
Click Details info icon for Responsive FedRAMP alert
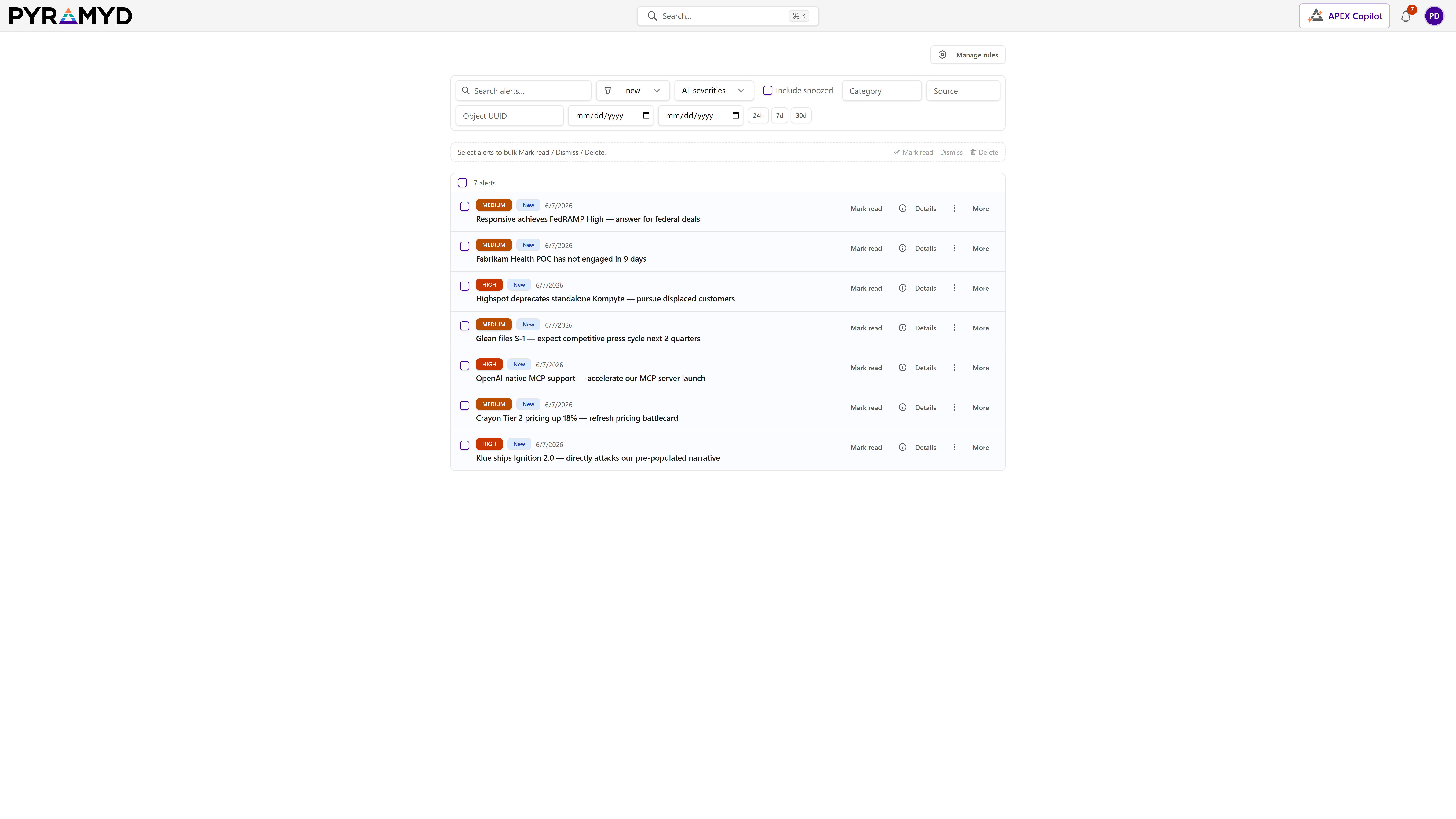click(903, 209)
